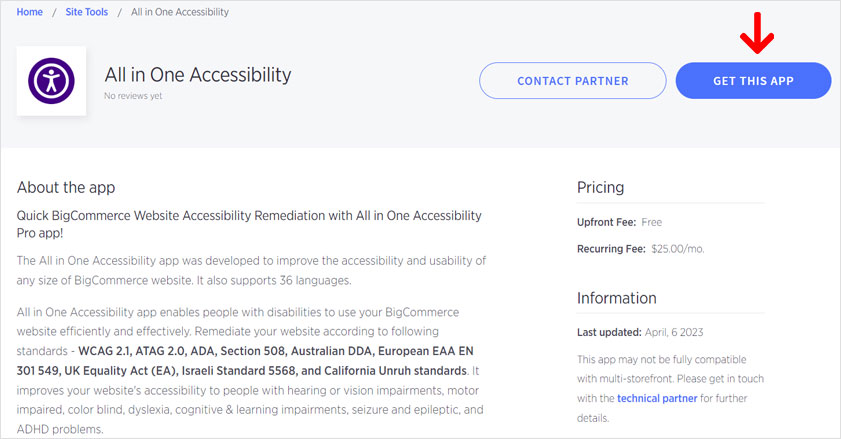This screenshot has height=439, width=841.
Task: Click the Information section heading
Action: coord(617,298)
